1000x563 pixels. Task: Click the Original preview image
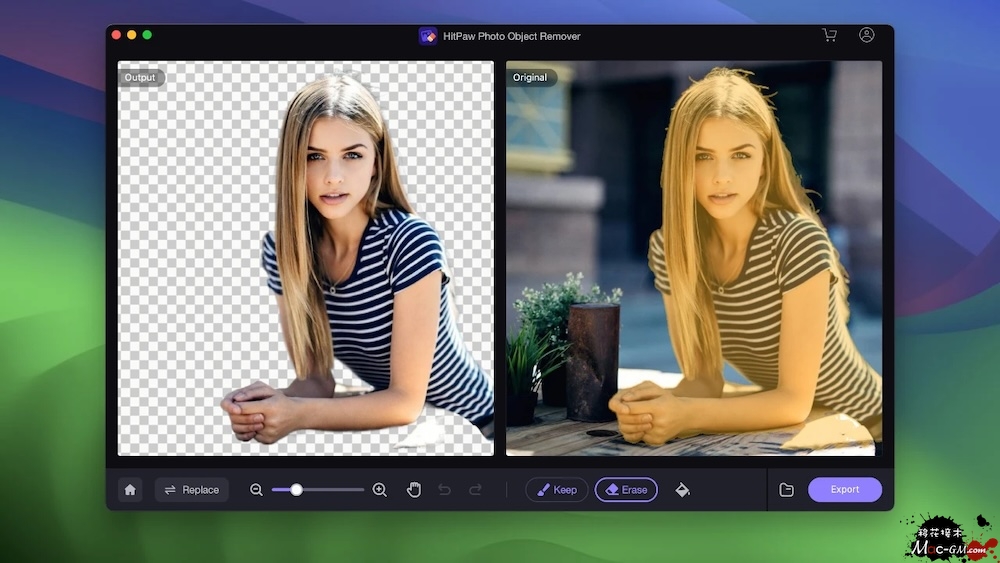694,258
